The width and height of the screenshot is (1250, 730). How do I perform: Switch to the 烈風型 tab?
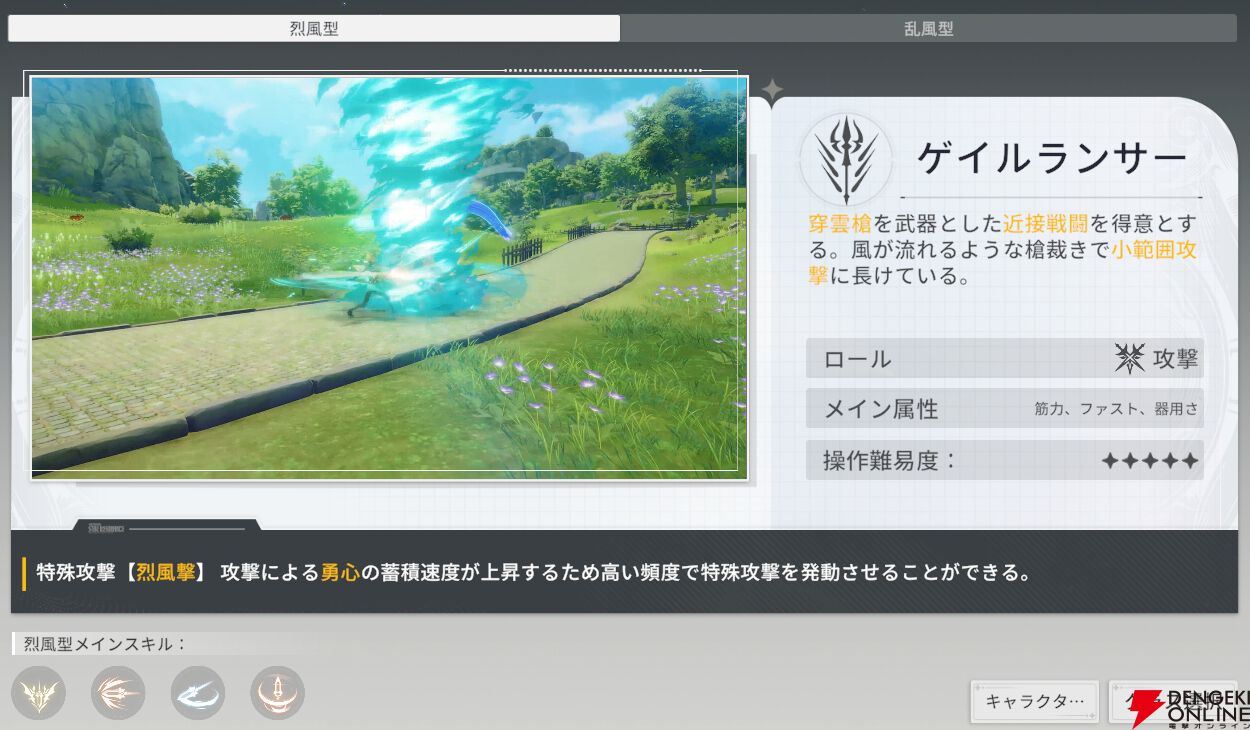(314, 29)
